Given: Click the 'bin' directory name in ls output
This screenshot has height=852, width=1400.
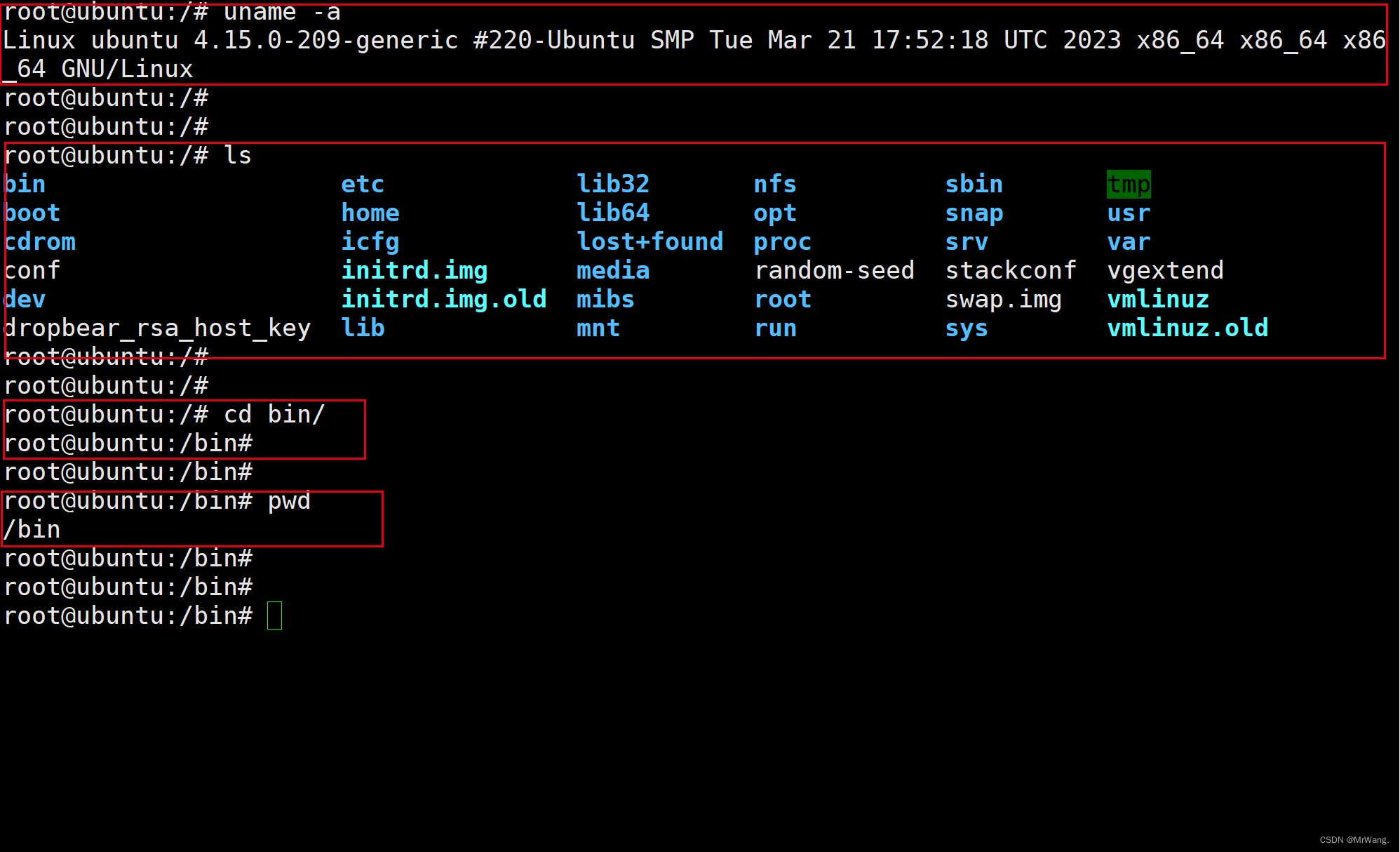Looking at the screenshot, I should pos(25,185).
